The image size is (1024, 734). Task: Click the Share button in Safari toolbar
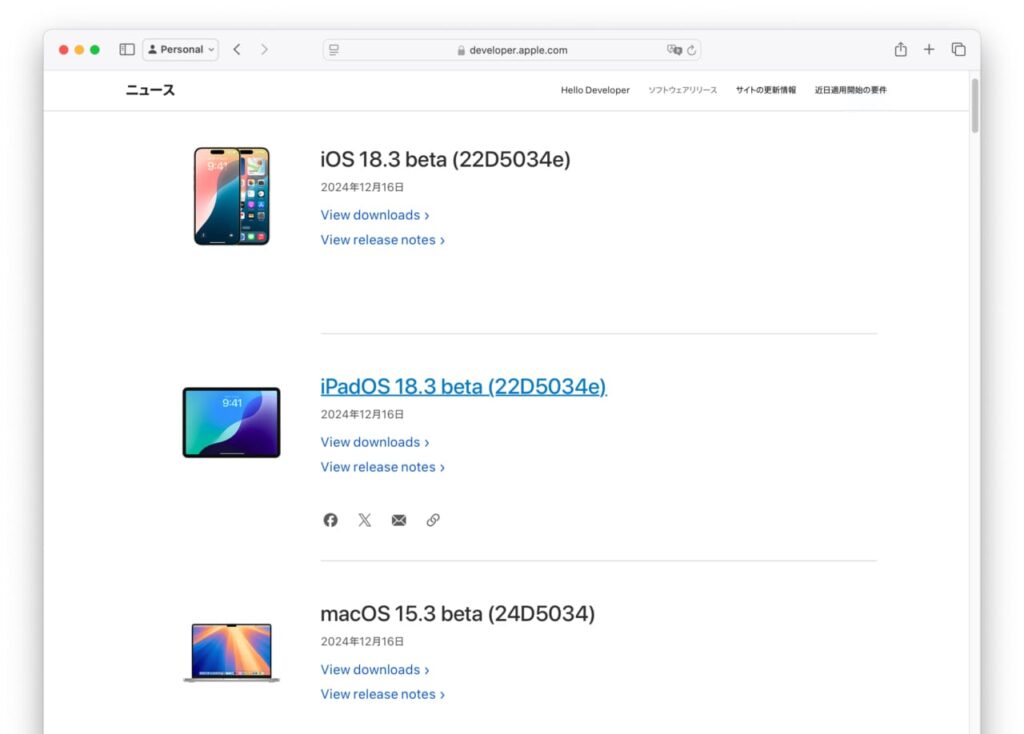[900, 48]
